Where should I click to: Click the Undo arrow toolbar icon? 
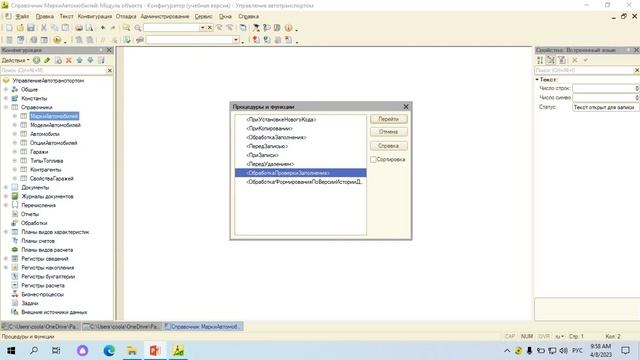(x=103, y=28)
